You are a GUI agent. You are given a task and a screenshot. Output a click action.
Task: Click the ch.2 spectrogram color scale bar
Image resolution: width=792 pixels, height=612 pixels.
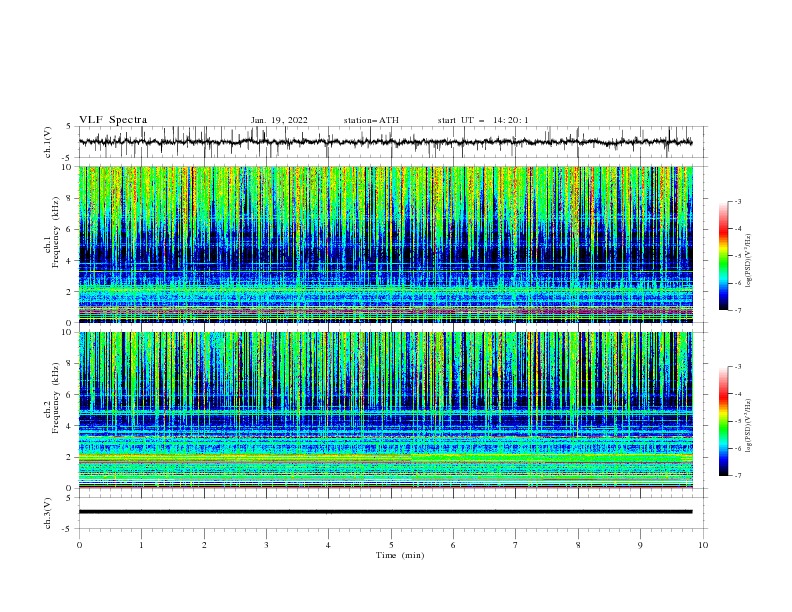coord(723,421)
